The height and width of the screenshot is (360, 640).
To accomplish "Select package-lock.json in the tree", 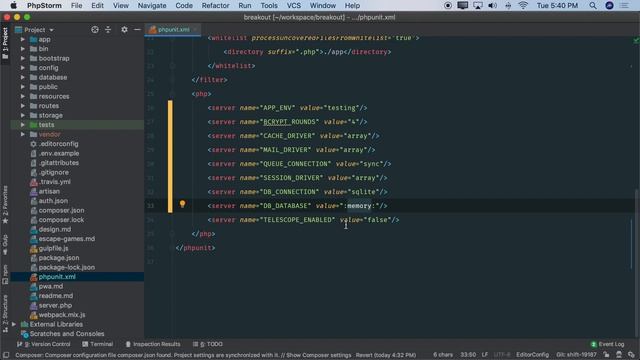I will [67, 267].
